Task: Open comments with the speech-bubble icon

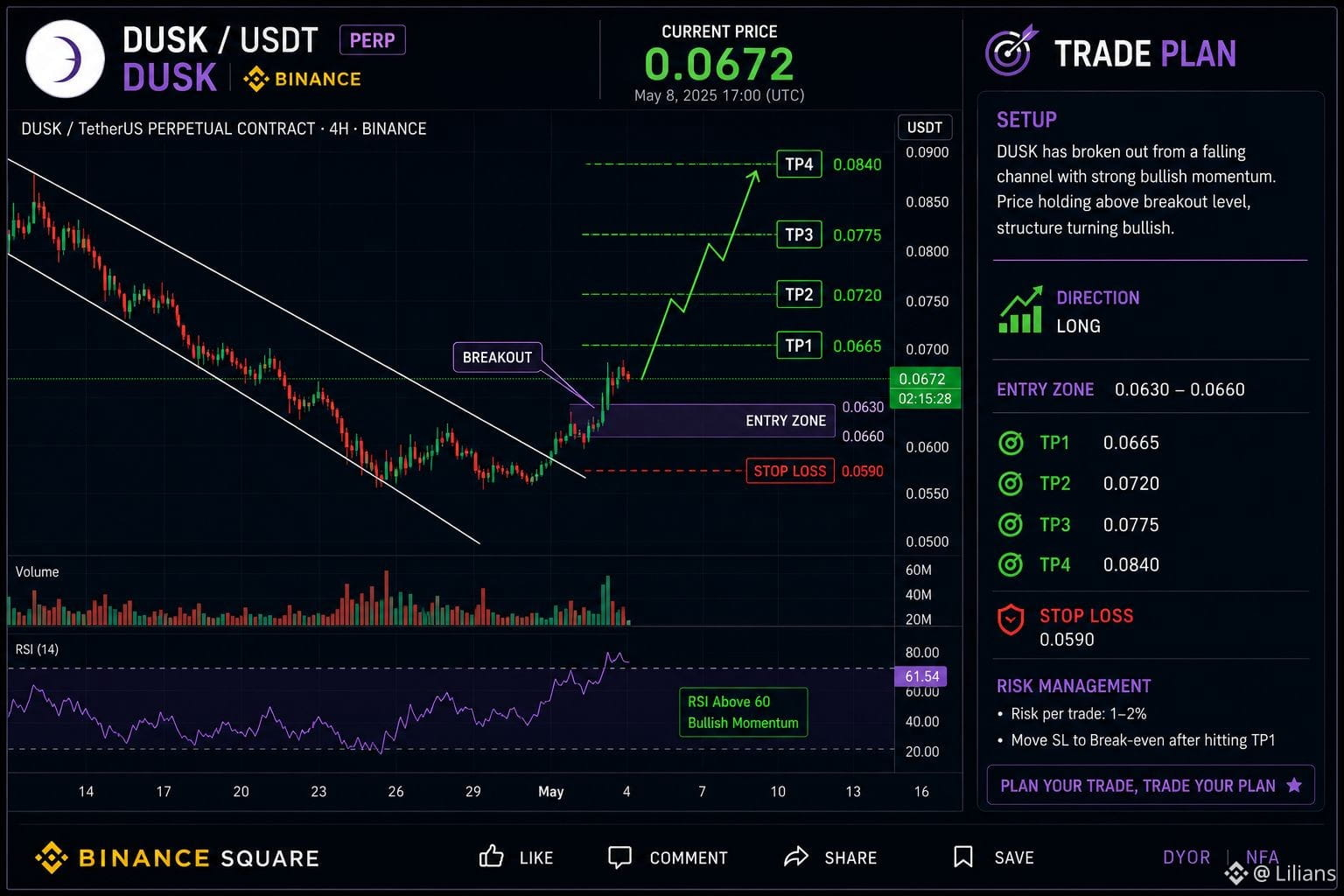Action: tap(619, 857)
